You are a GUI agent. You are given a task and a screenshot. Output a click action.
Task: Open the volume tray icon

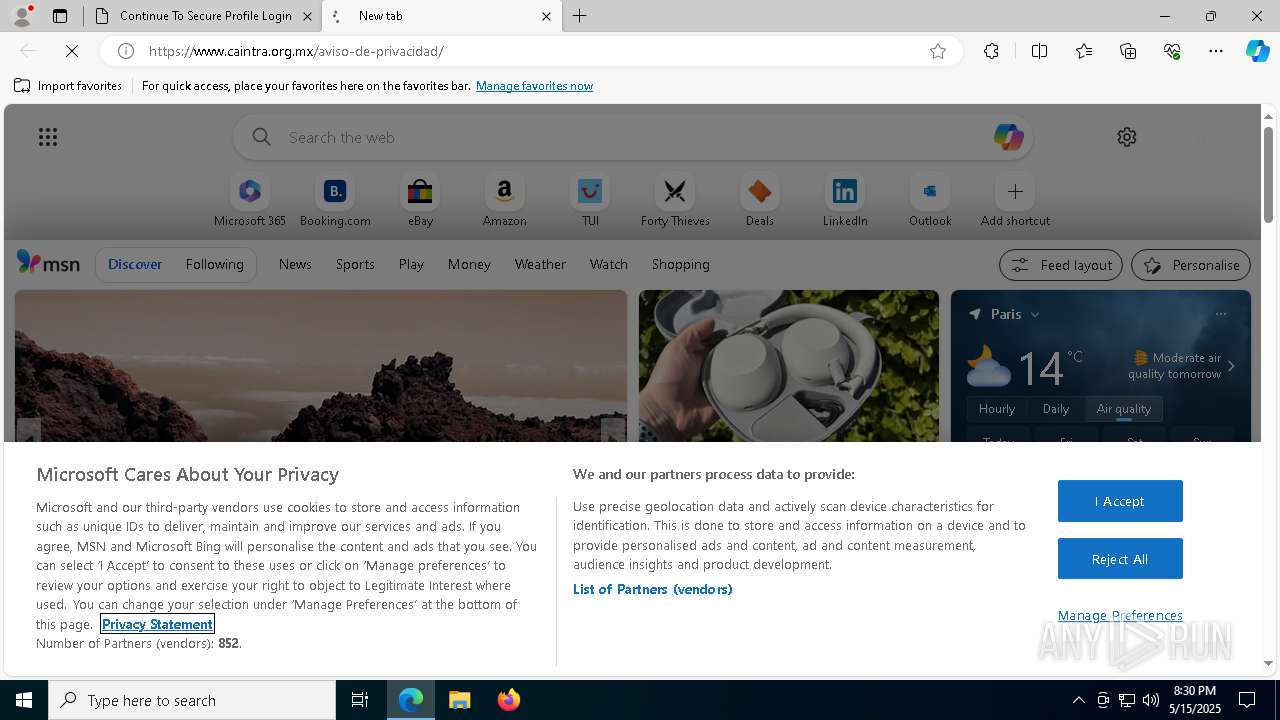pyautogui.click(x=1151, y=700)
